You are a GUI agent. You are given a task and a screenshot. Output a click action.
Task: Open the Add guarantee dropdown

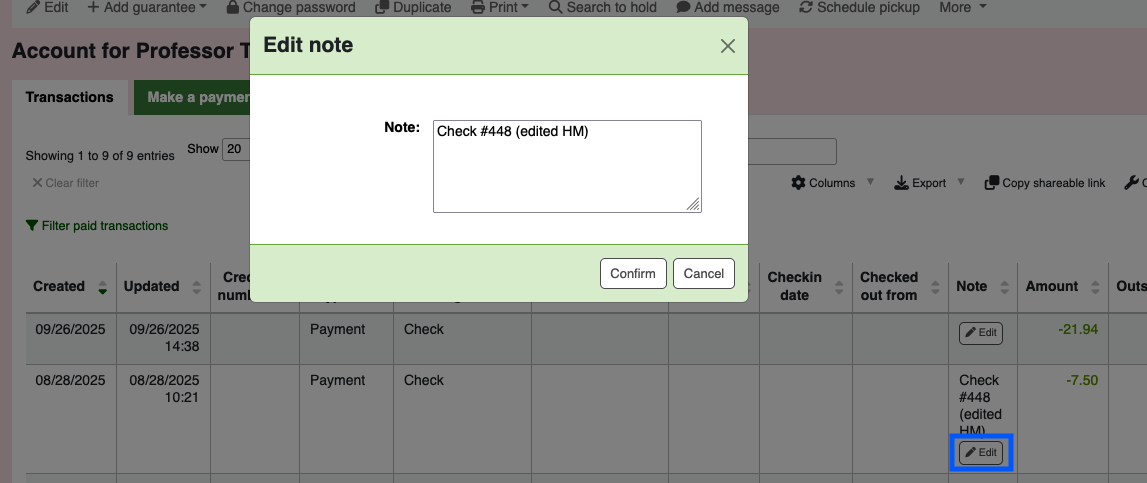pos(147,7)
